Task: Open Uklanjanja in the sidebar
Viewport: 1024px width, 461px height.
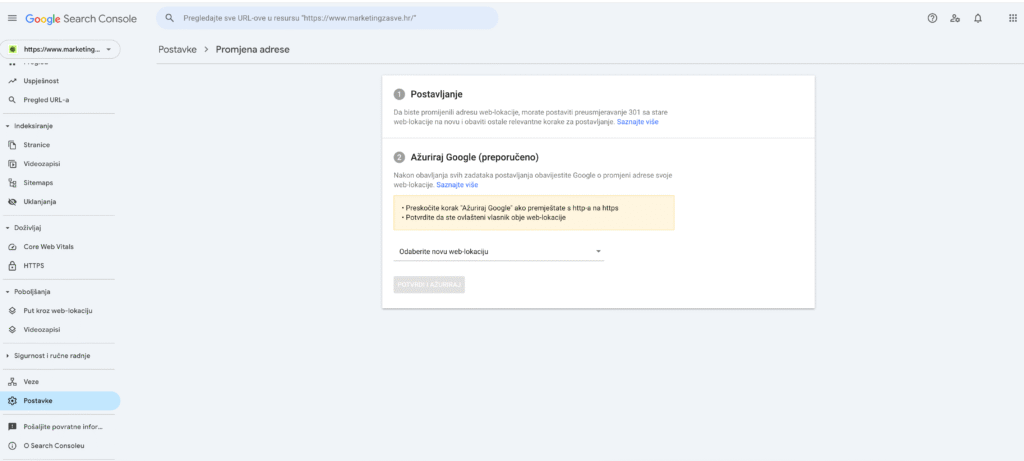Action: (40, 201)
